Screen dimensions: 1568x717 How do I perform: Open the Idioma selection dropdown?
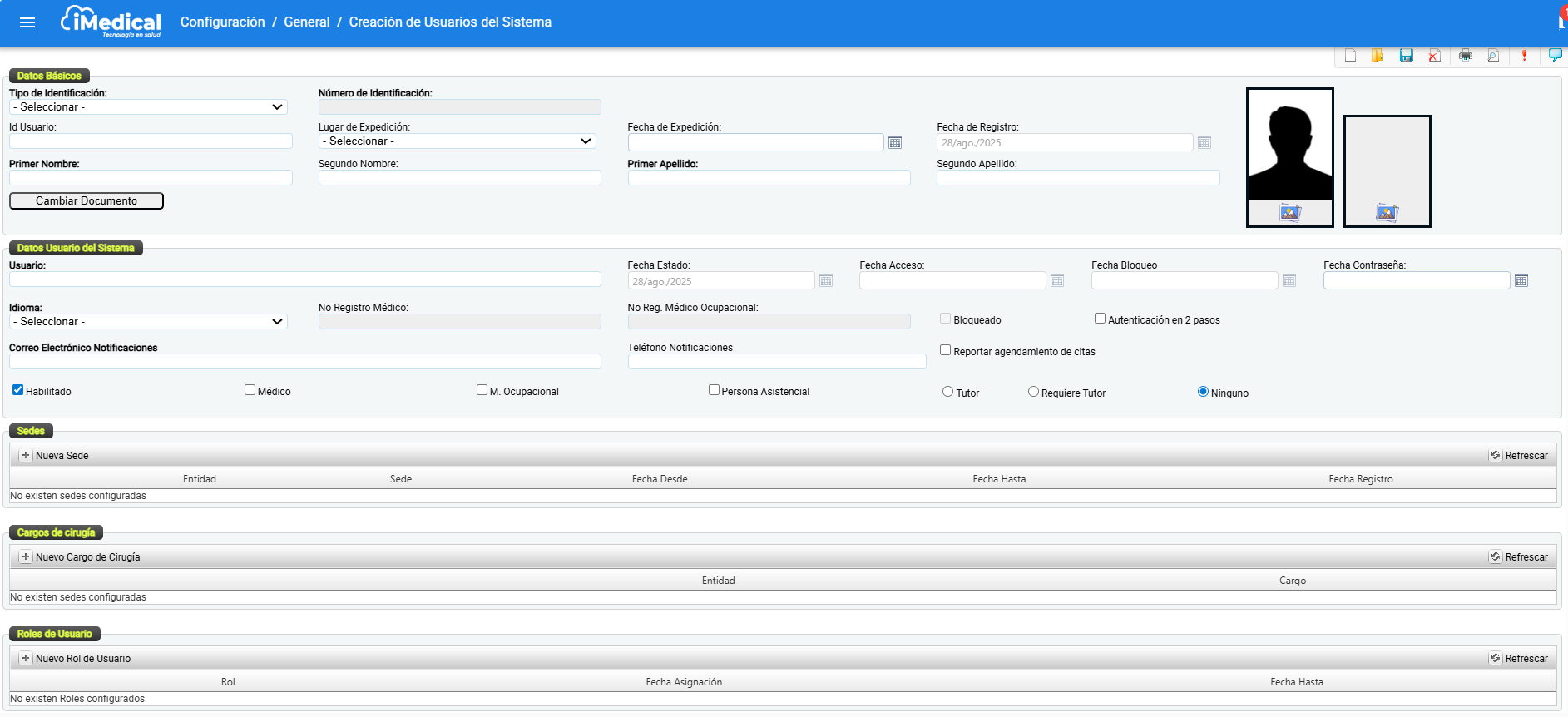tap(148, 322)
